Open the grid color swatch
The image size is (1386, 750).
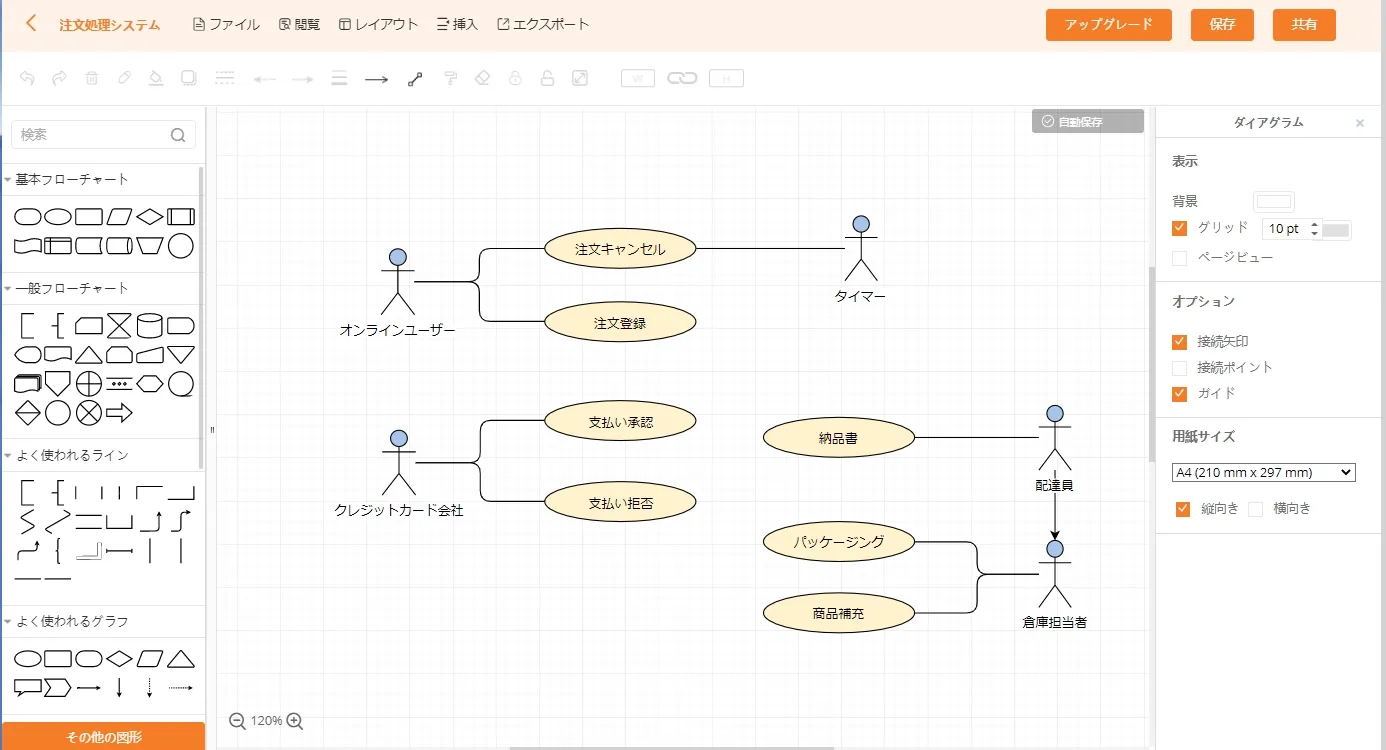click(x=1336, y=230)
